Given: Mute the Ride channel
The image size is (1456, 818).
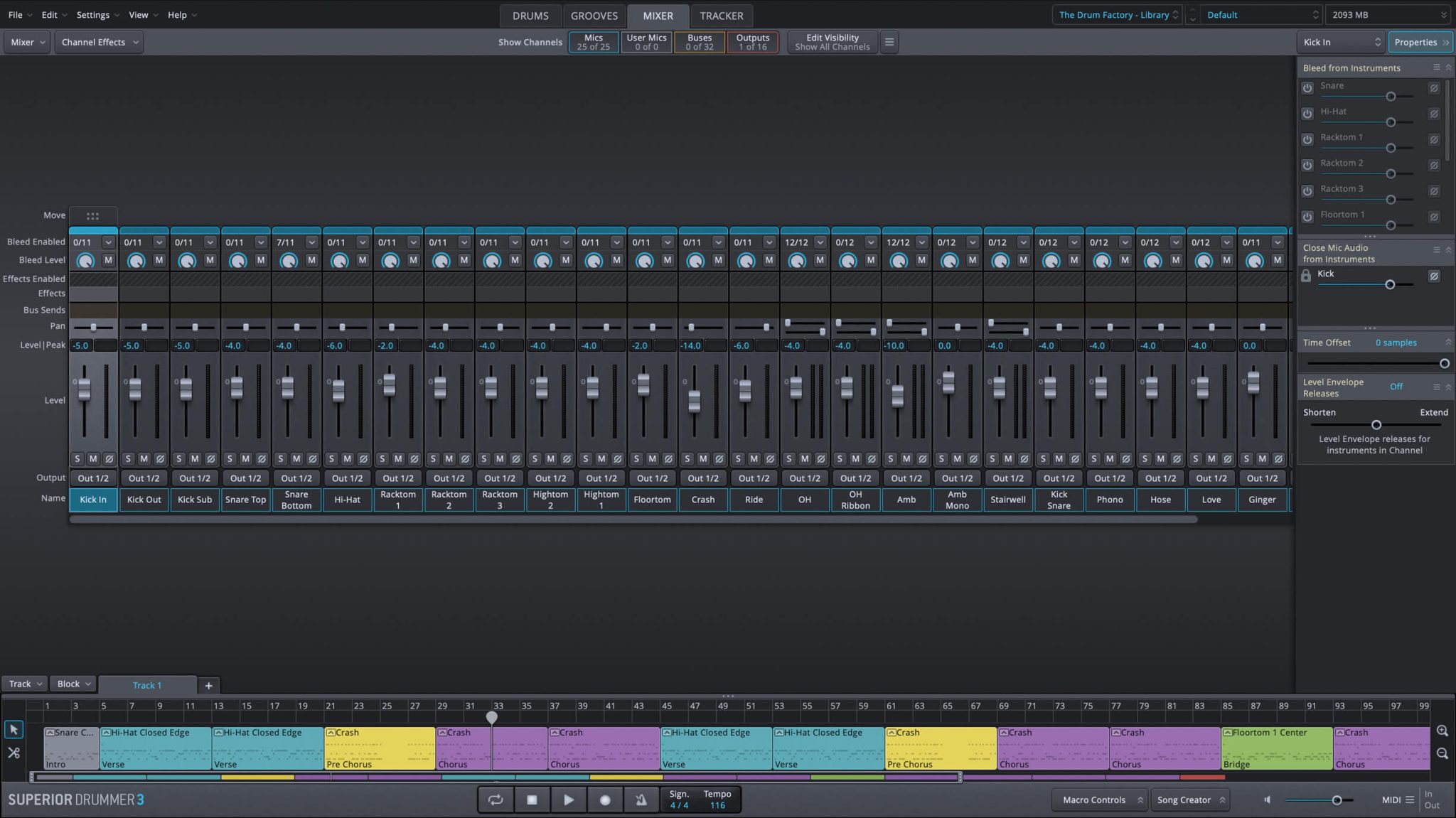Looking at the screenshot, I should point(754,459).
